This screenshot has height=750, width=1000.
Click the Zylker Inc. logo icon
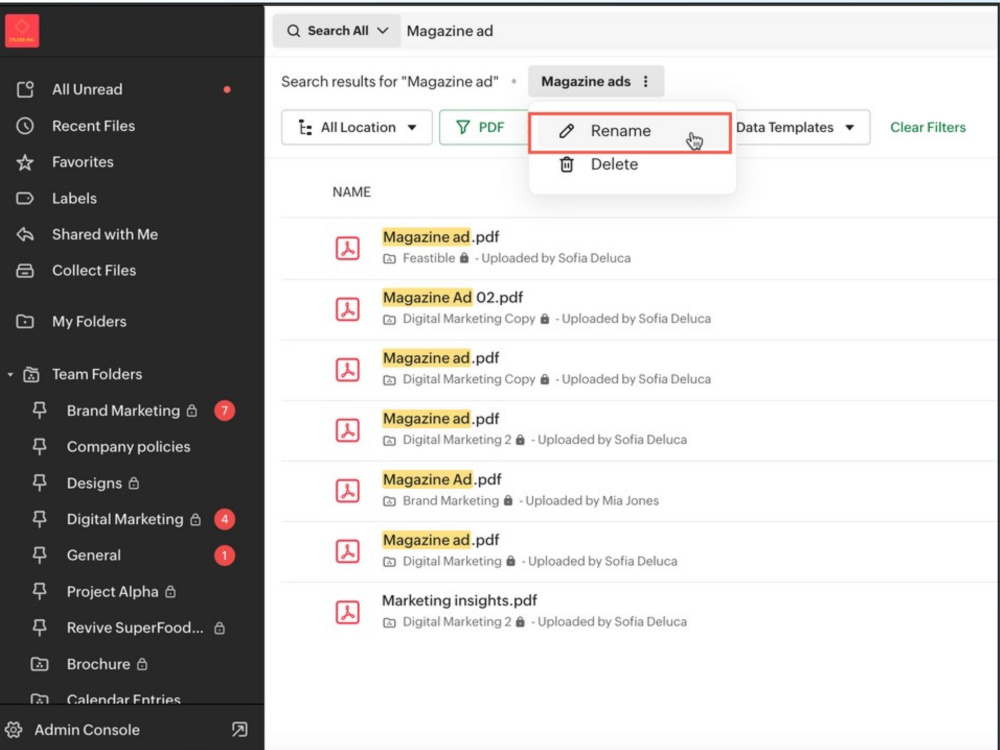(22, 30)
